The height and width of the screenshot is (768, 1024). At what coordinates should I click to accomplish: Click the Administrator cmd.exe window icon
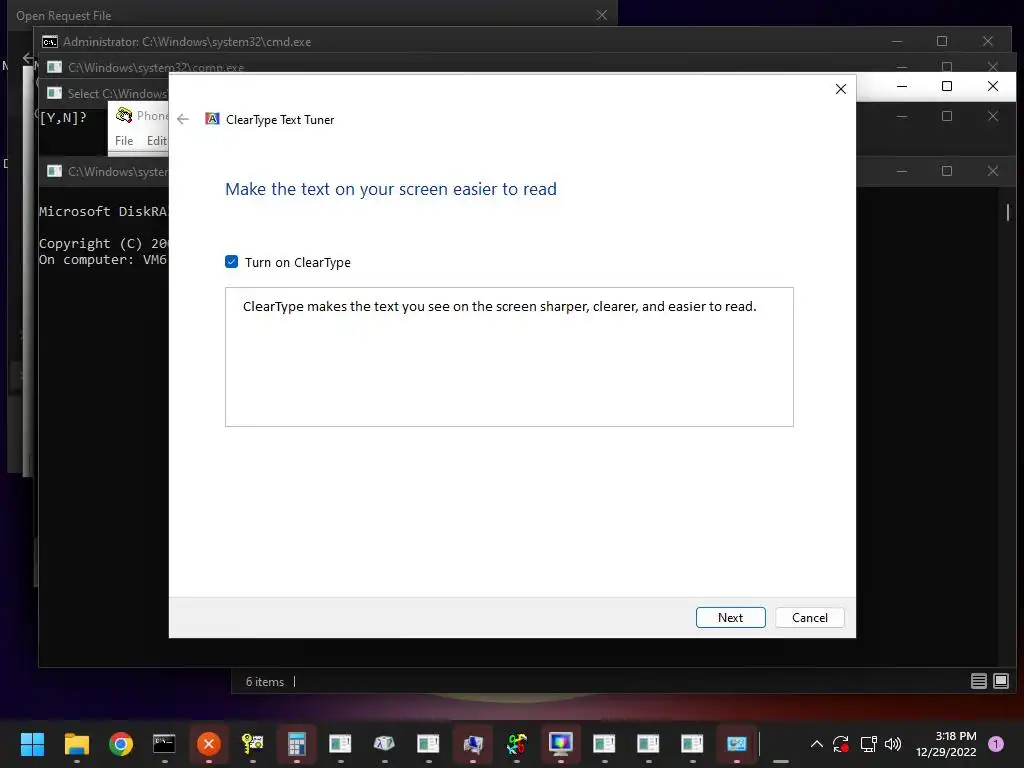(x=50, y=42)
